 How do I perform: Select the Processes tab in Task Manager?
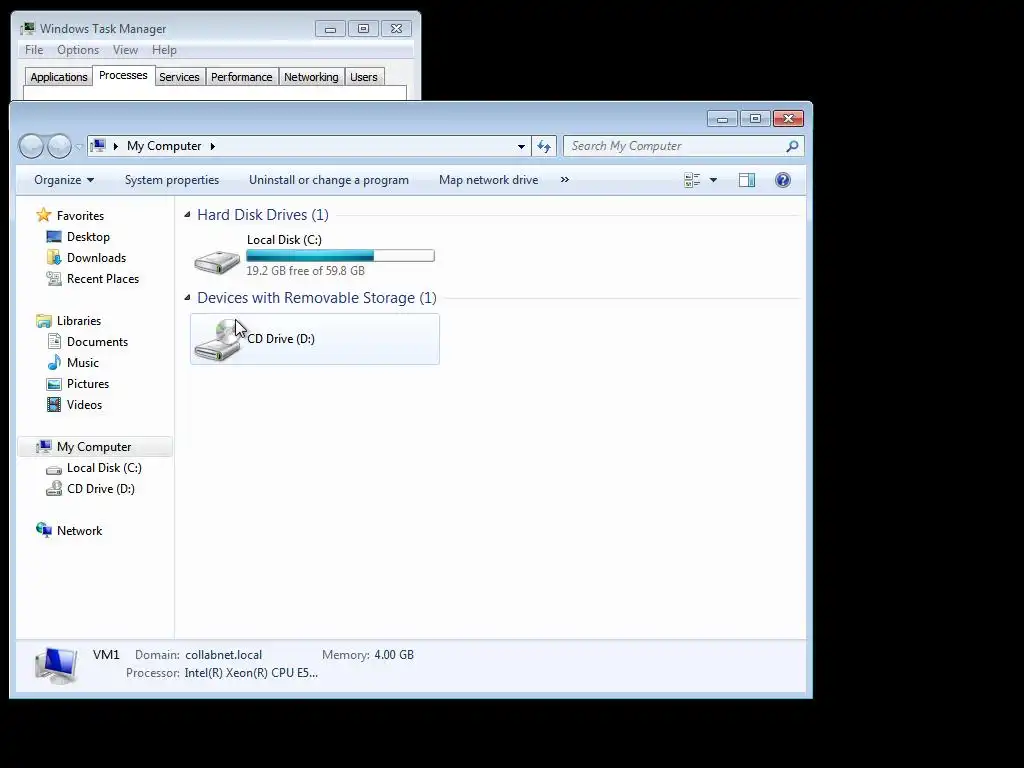[x=123, y=76]
